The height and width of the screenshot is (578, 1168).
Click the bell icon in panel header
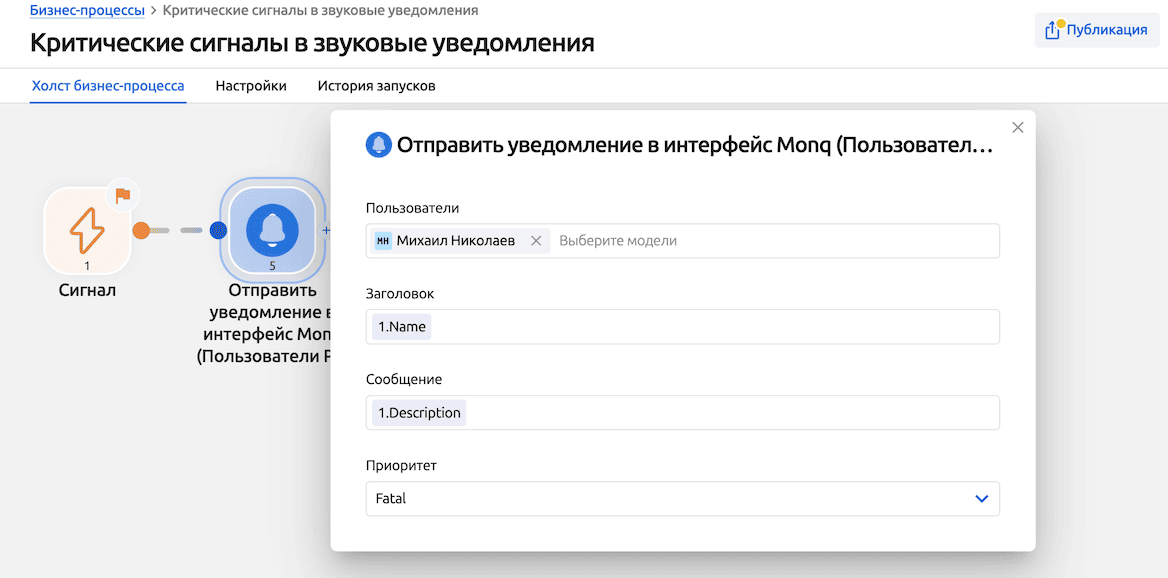378,145
